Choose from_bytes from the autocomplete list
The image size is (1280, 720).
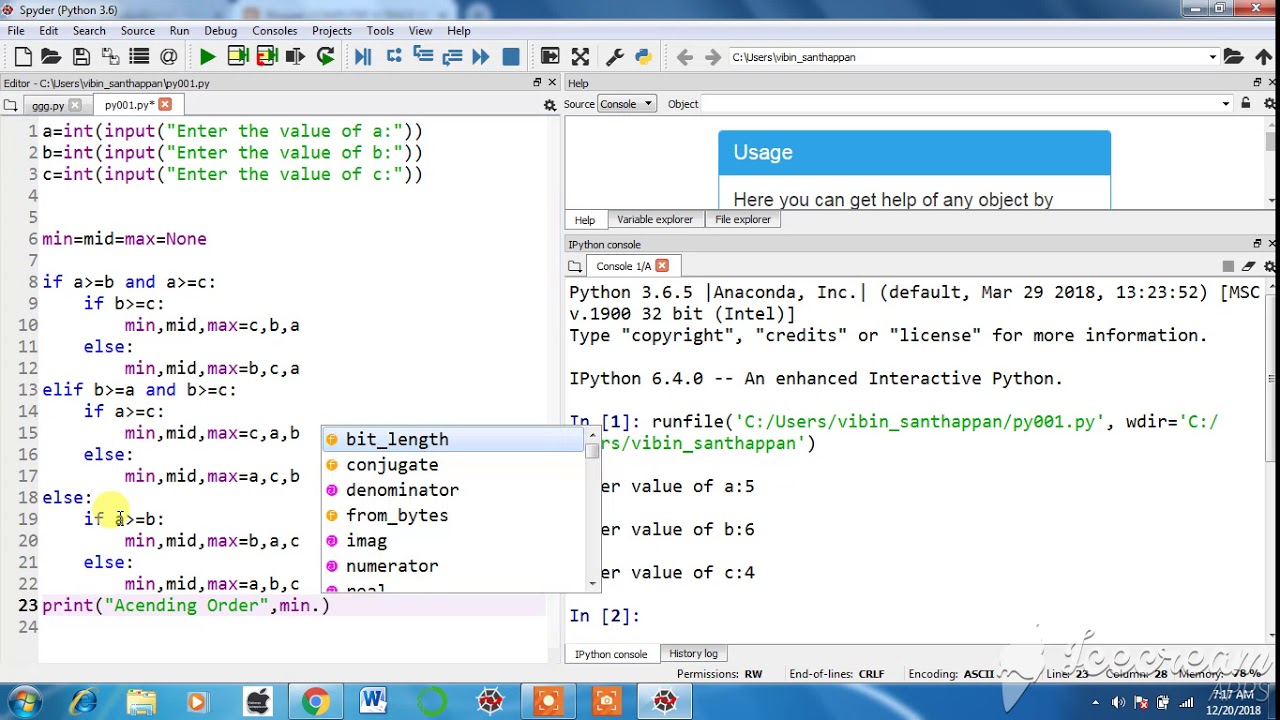454,515
